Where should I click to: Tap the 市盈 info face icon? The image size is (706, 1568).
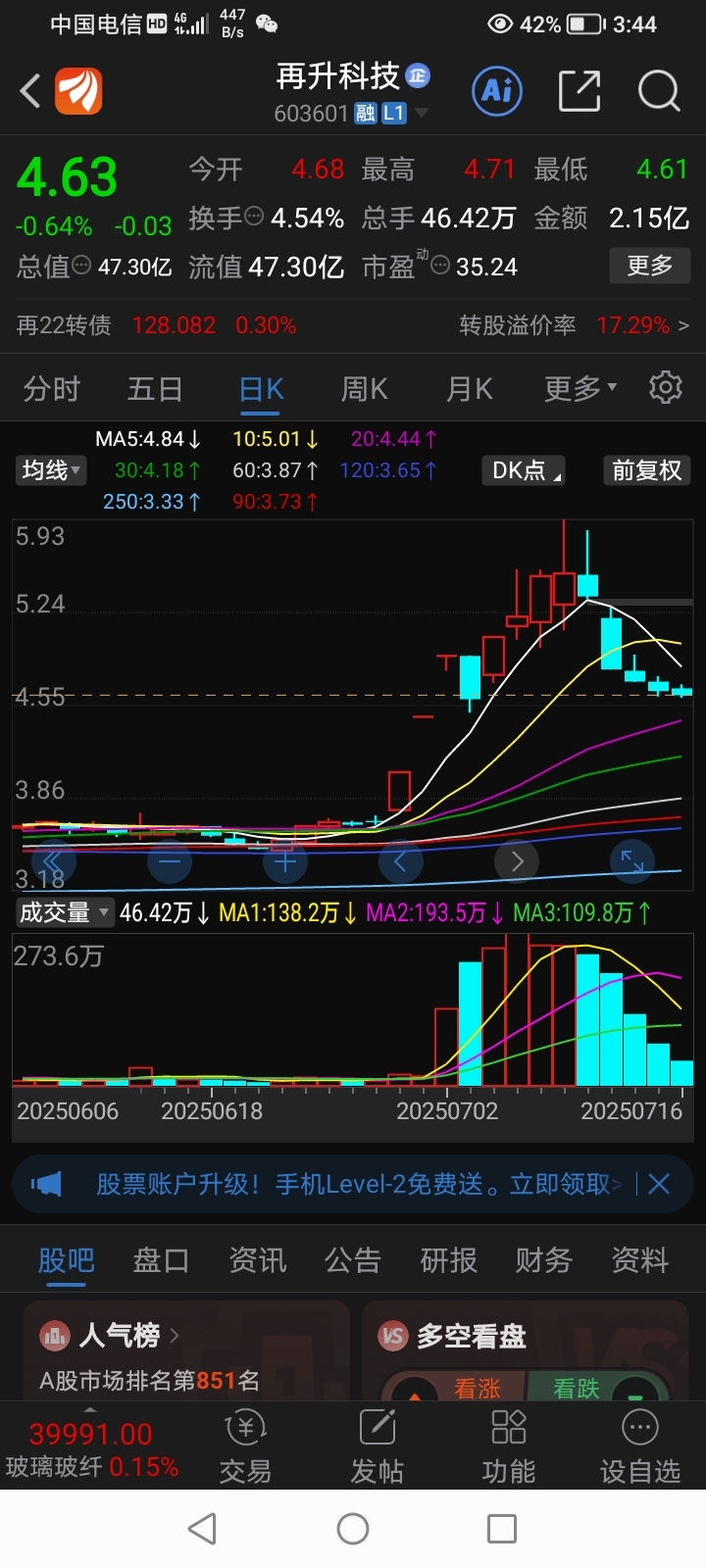click(x=440, y=265)
